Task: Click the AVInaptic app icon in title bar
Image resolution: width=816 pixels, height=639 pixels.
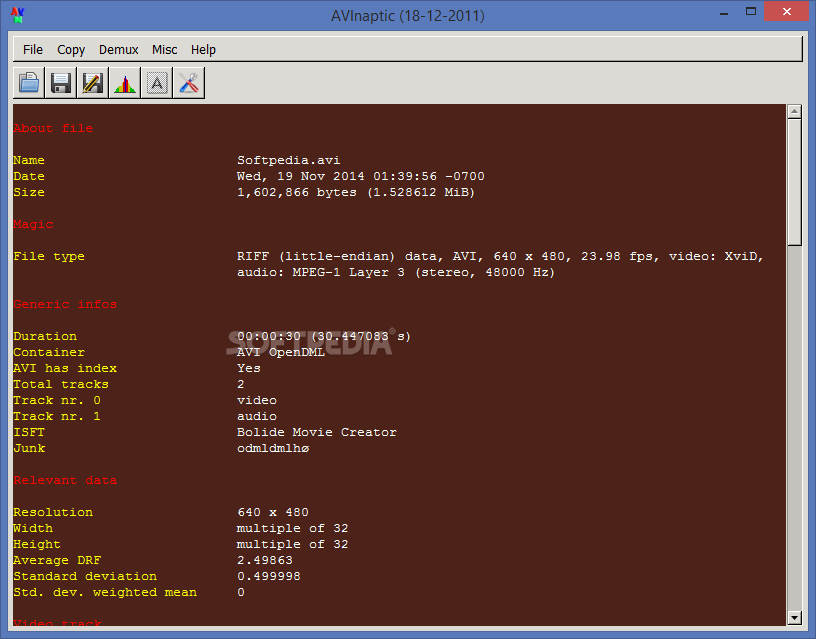Action: coord(18,15)
